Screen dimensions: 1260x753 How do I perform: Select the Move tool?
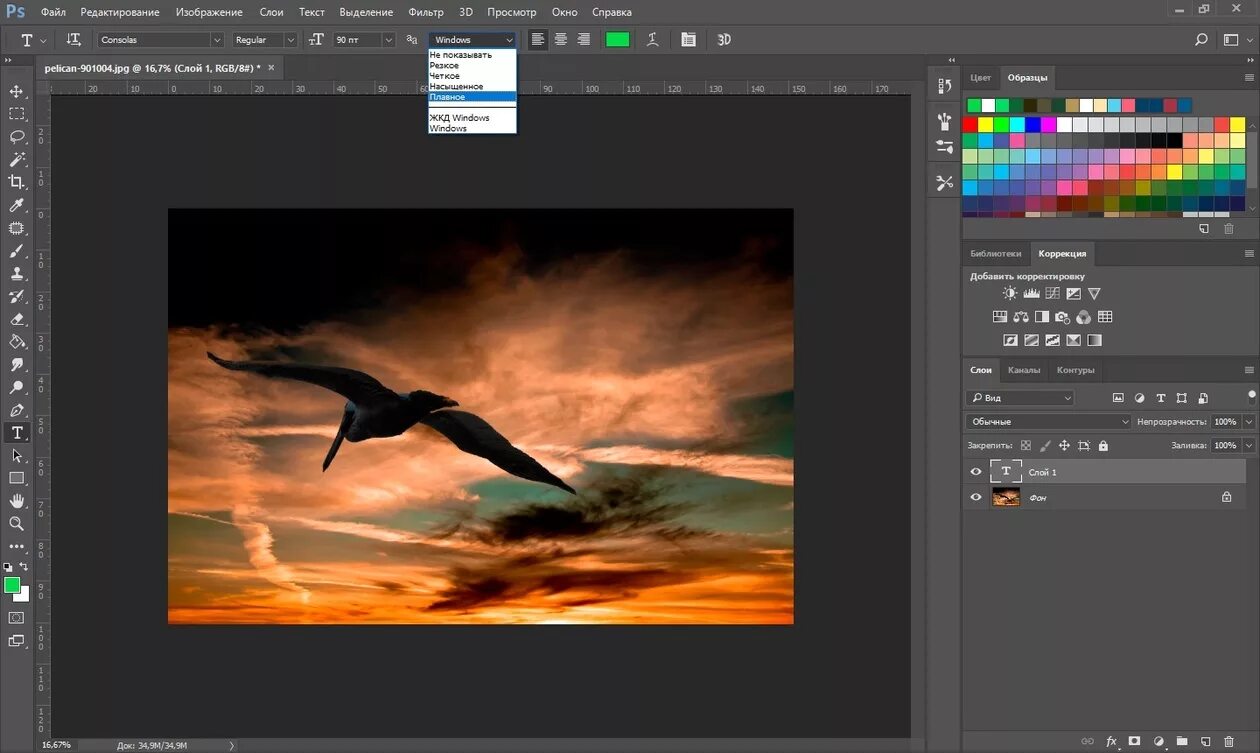point(16,92)
